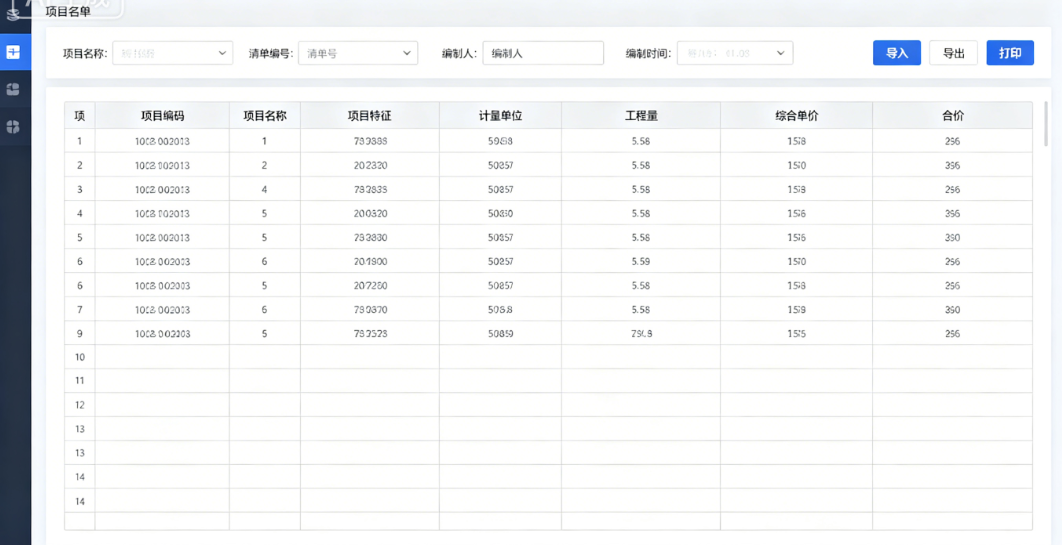Viewport: 1062px width, 545px height.
Task: Click the vertical scrollbar on the table
Action: click(1046, 123)
